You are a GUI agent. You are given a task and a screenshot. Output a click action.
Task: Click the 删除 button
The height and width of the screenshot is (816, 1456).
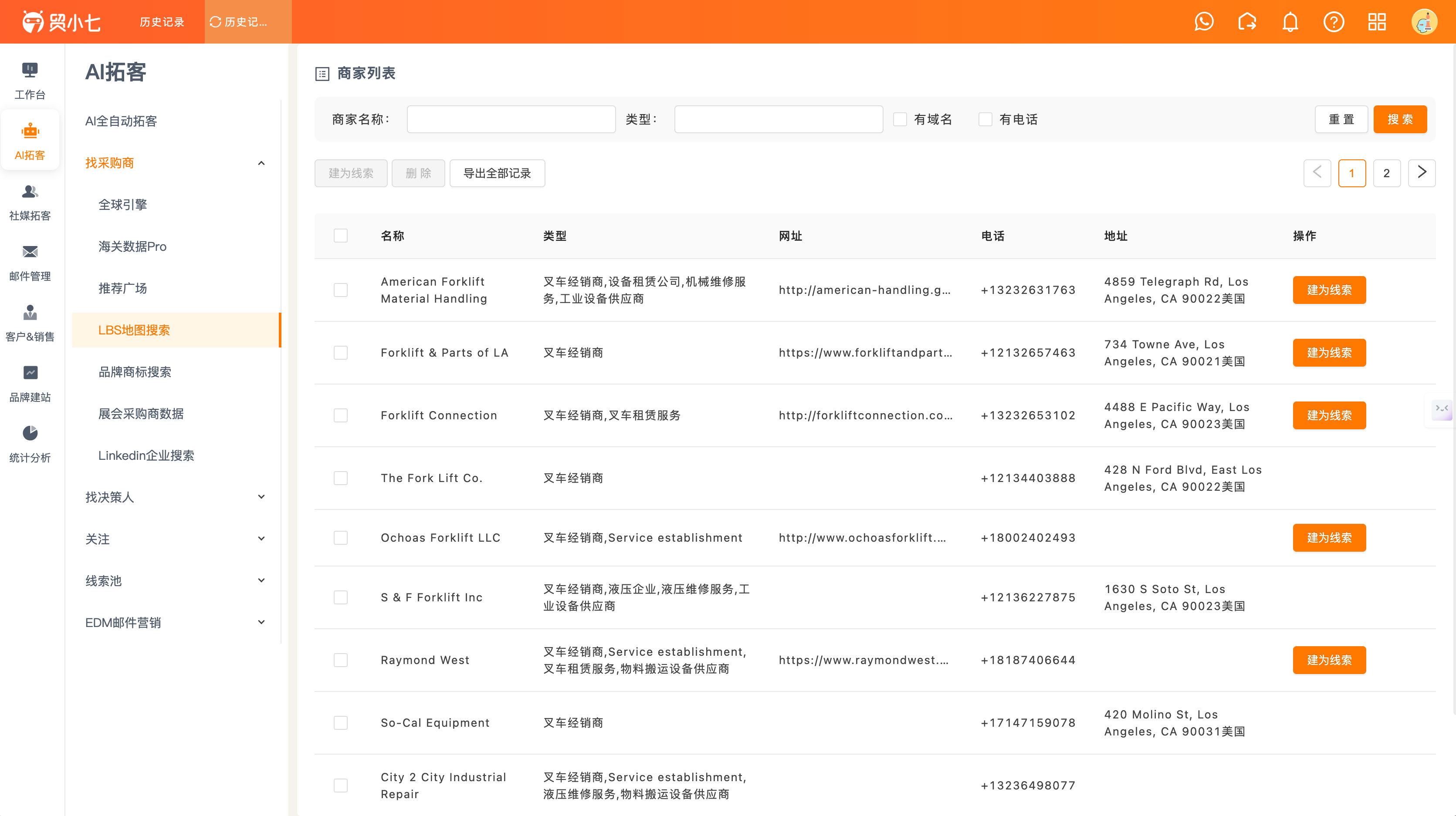pos(418,173)
